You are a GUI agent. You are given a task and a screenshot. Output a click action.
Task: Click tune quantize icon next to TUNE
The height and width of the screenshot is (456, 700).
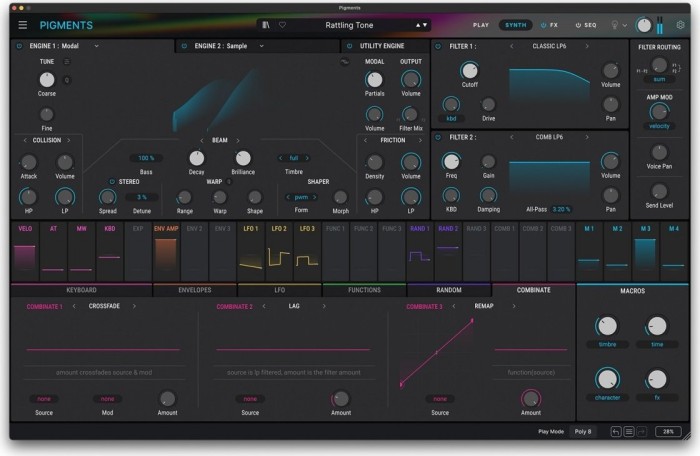[67, 62]
